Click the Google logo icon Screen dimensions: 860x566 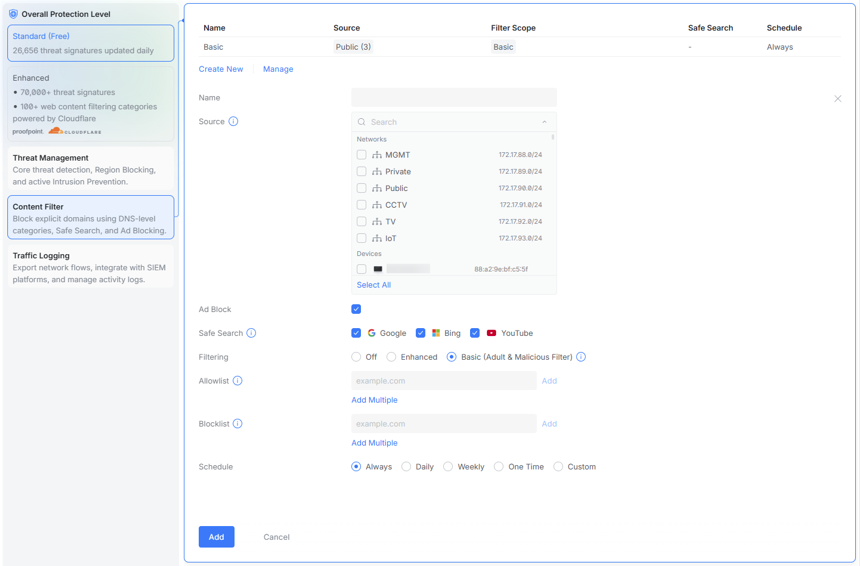(371, 333)
